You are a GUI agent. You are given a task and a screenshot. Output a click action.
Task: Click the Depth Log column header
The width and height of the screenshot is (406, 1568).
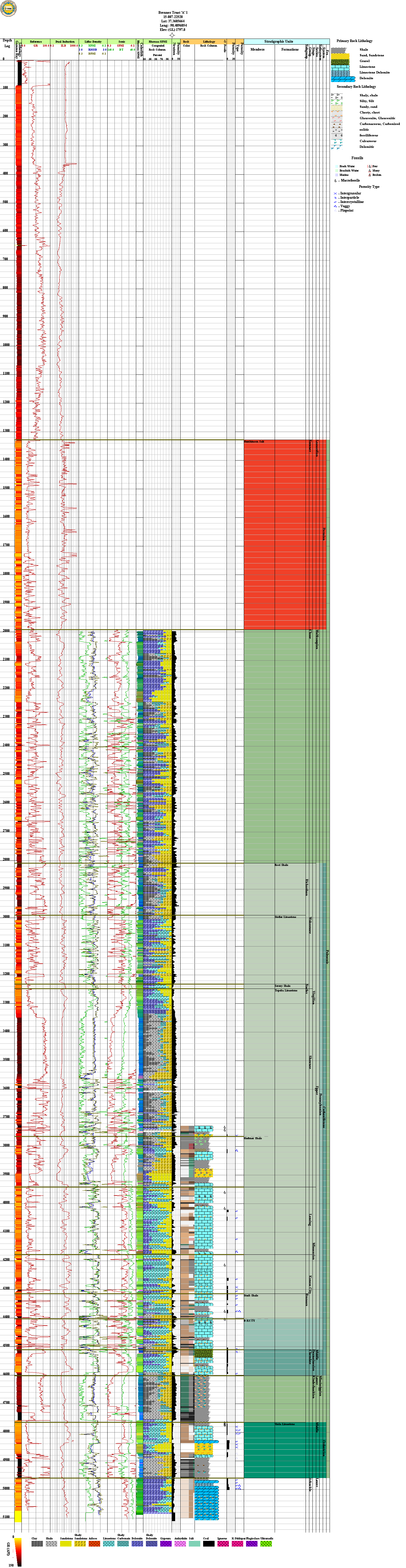[7, 43]
